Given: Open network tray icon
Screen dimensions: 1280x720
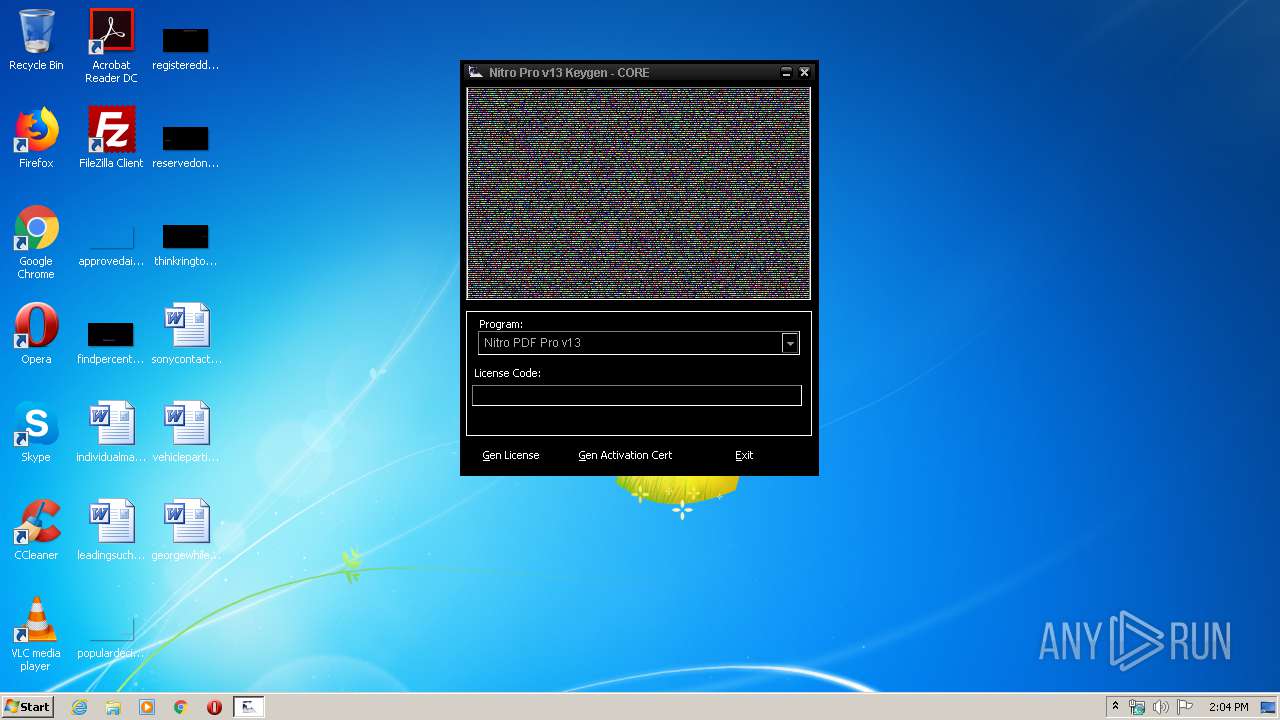Looking at the screenshot, I should tap(1137, 707).
